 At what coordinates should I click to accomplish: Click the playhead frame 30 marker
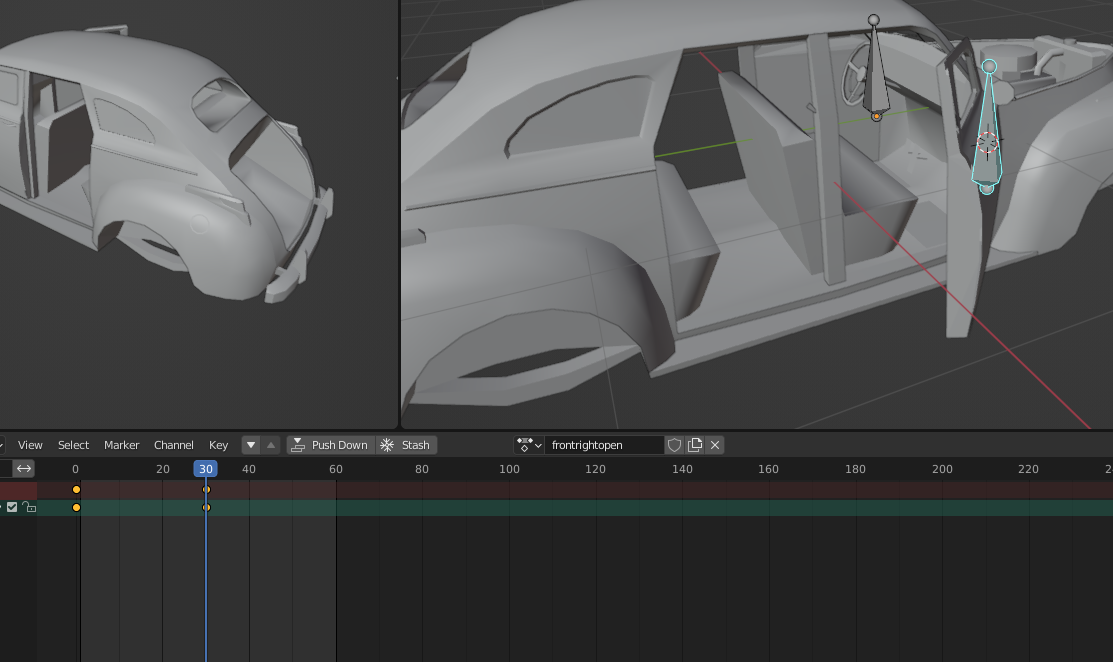pyautogui.click(x=205, y=469)
